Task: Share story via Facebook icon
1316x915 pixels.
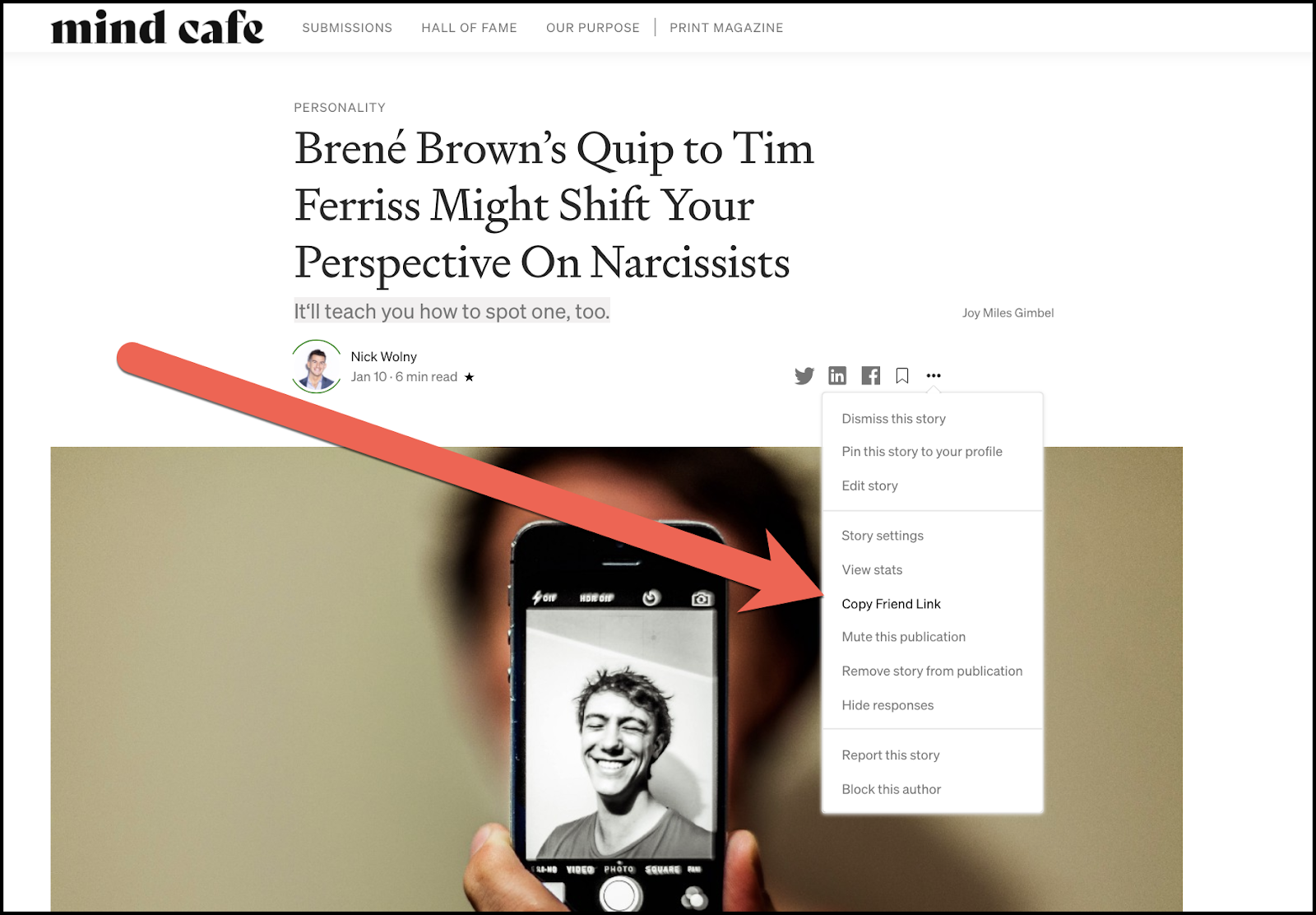Action: pyautogui.click(x=870, y=376)
